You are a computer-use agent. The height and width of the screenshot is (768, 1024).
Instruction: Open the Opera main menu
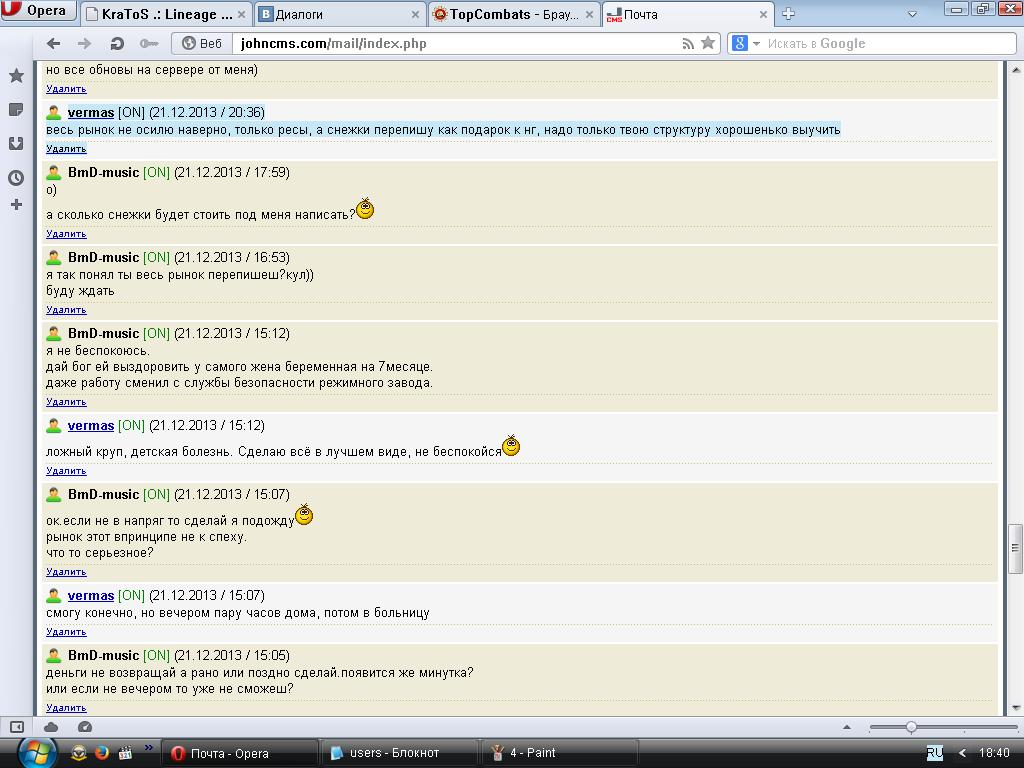tap(37, 11)
